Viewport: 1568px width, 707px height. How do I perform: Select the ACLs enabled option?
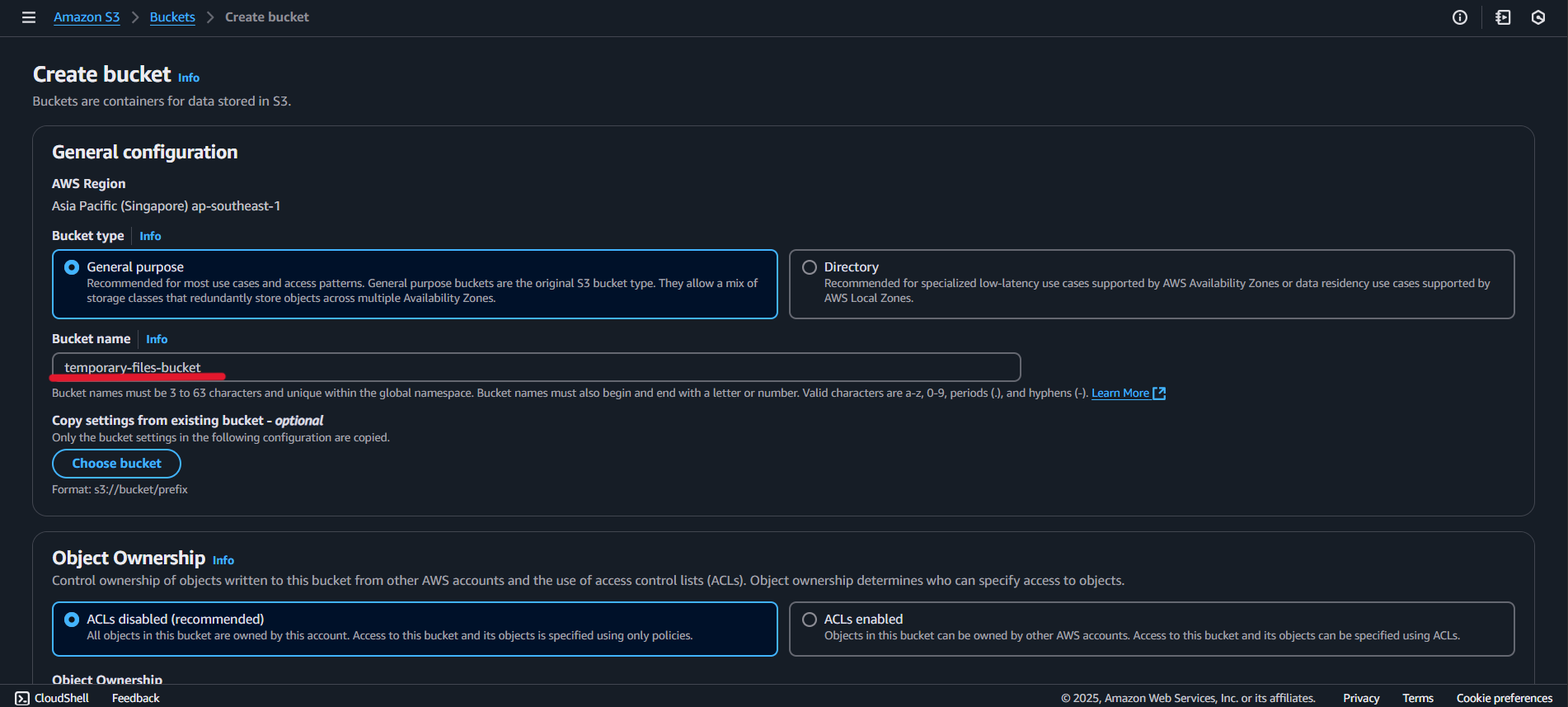1152,629
